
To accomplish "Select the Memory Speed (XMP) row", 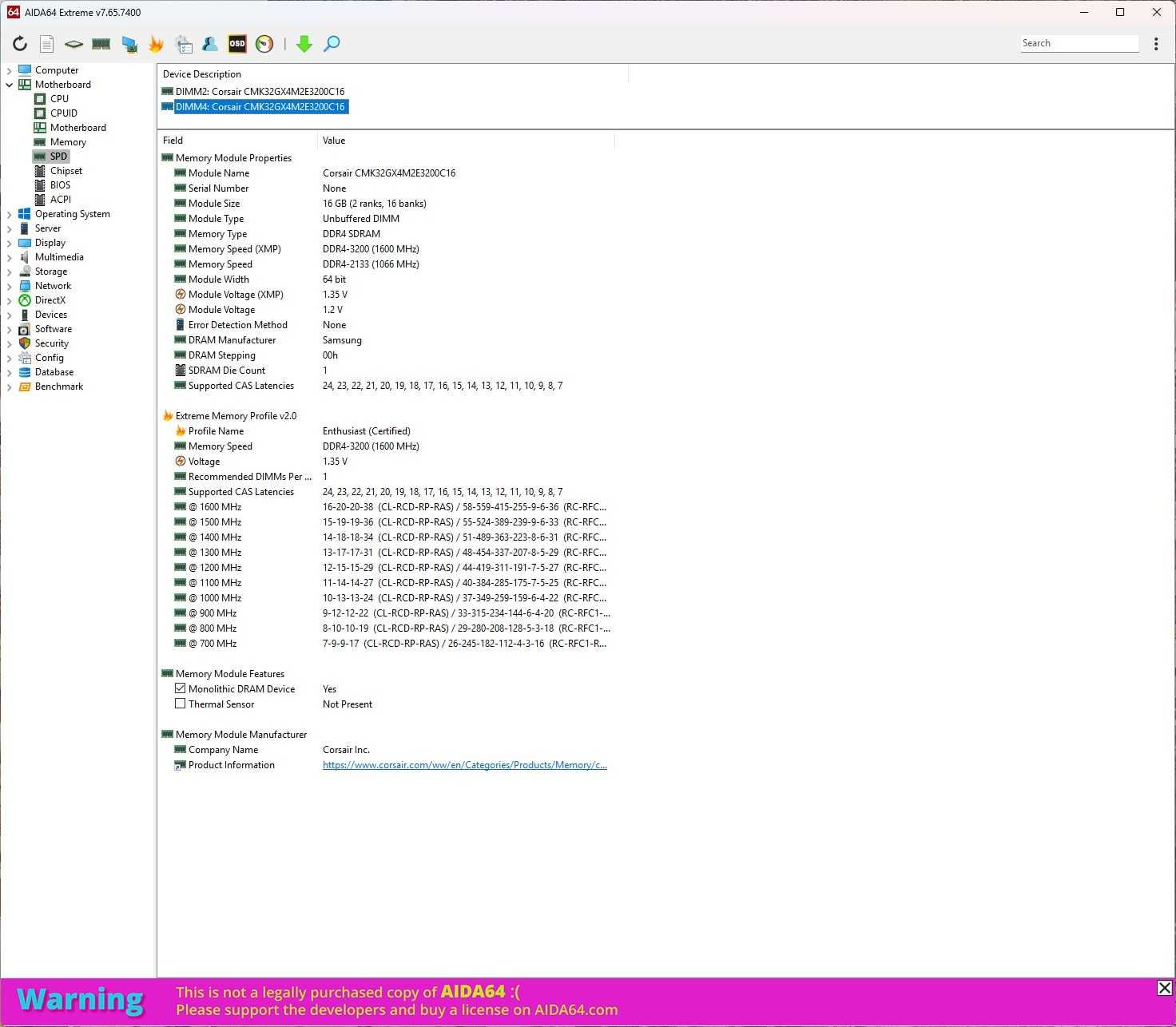I will point(386,249).
